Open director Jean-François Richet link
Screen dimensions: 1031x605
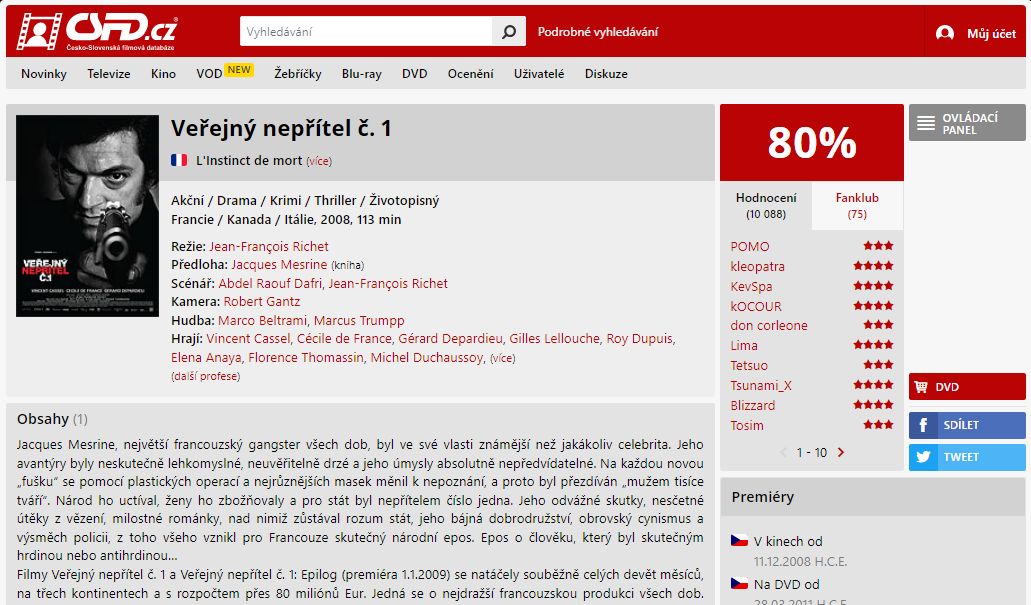(x=268, y=247)
